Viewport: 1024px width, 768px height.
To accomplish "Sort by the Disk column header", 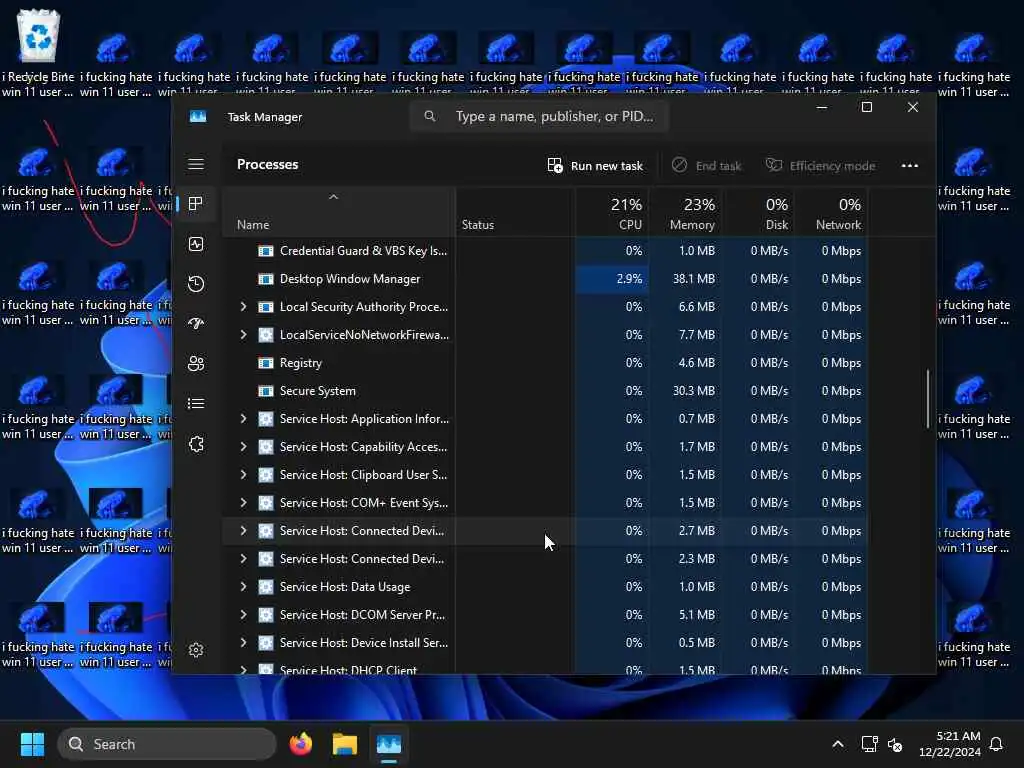I will 759,214.
